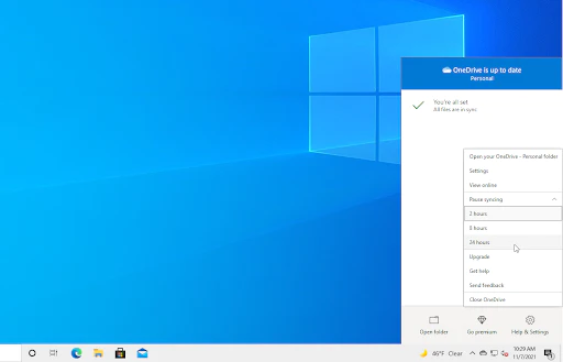The height and width of the screenshot is (362, 563).
Task: Open Microsoft Store from the taskbar
Action: point(120,353)
